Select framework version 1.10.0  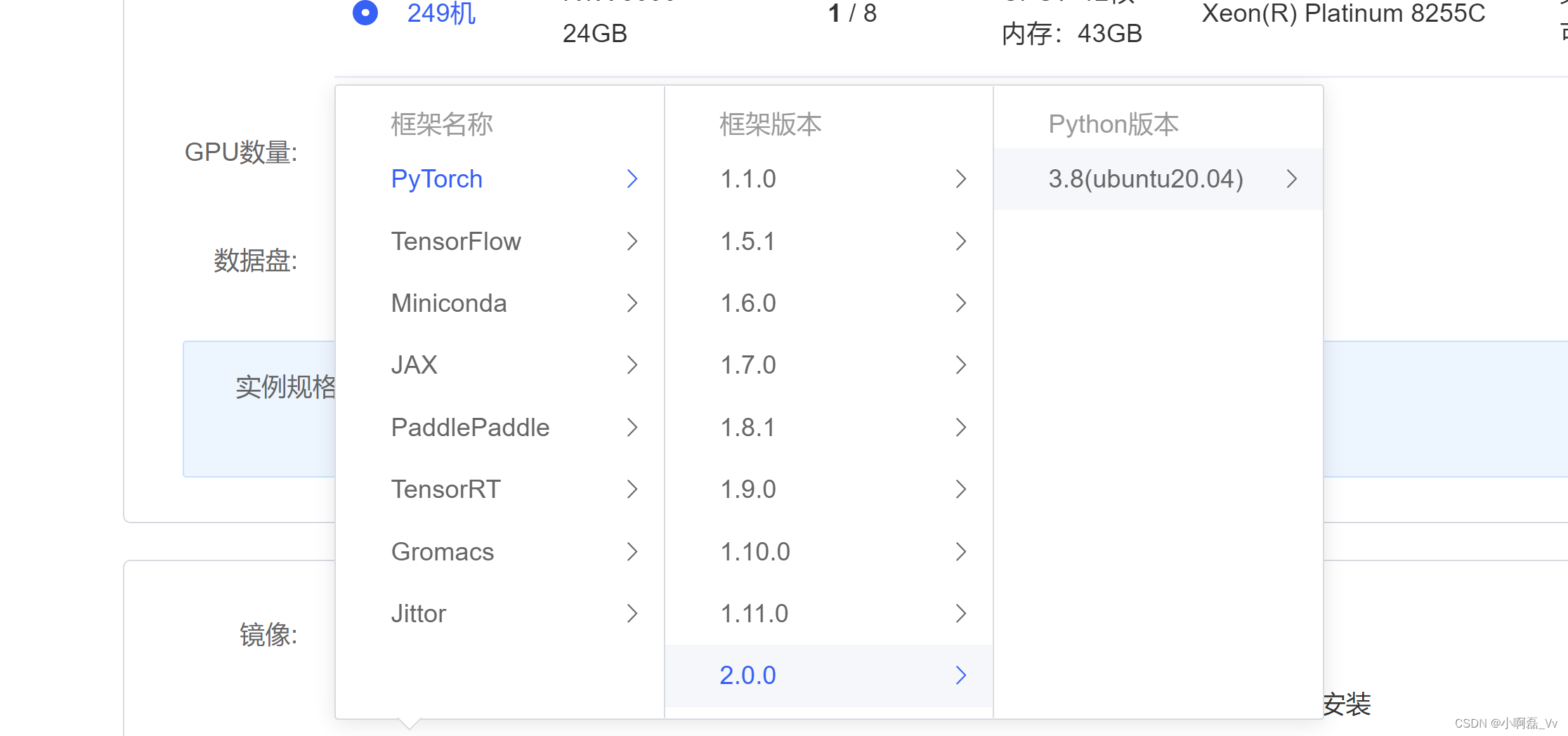[755, 552]
